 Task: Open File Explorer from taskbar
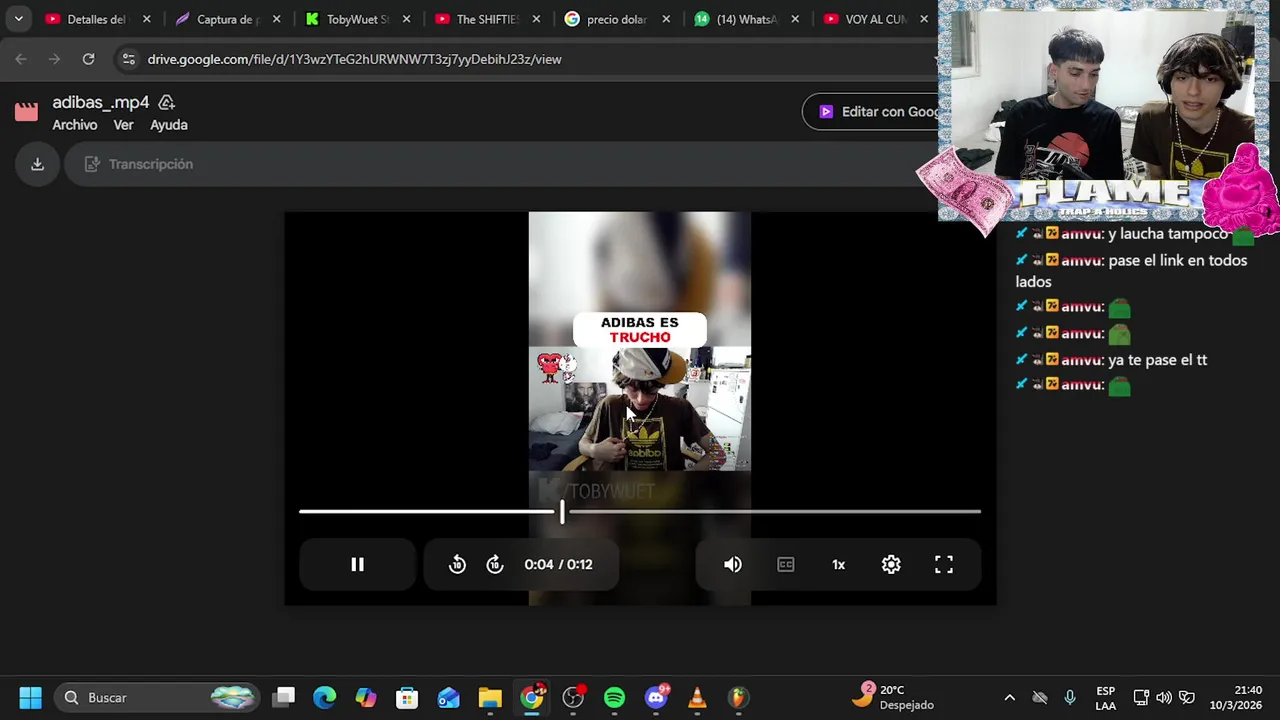coord(490,697)
